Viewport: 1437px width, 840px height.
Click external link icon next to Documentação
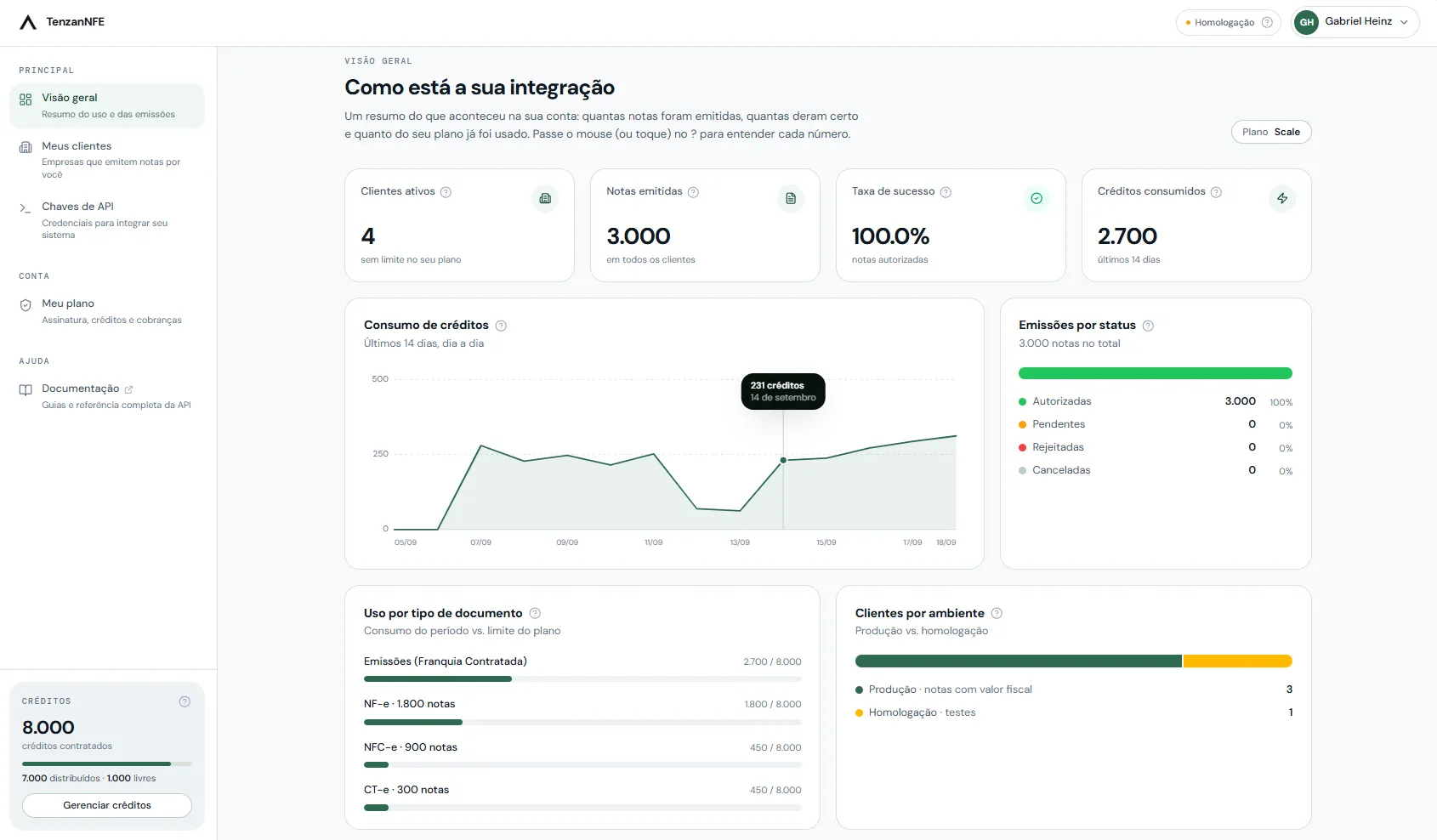[x=128, y=389]
